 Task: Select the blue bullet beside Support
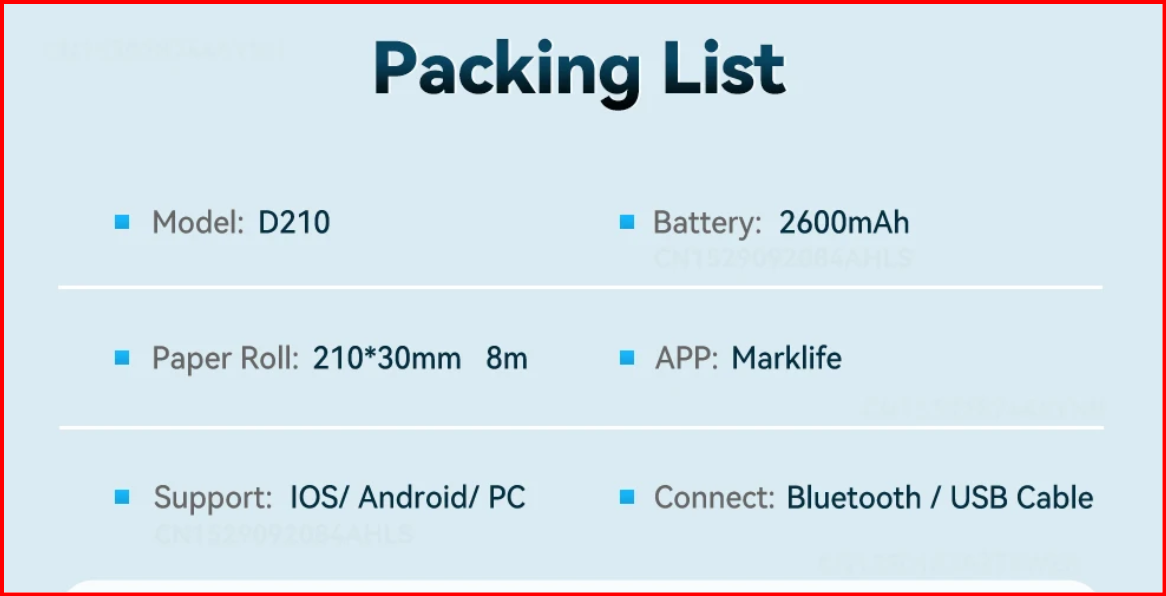(122, 496)
